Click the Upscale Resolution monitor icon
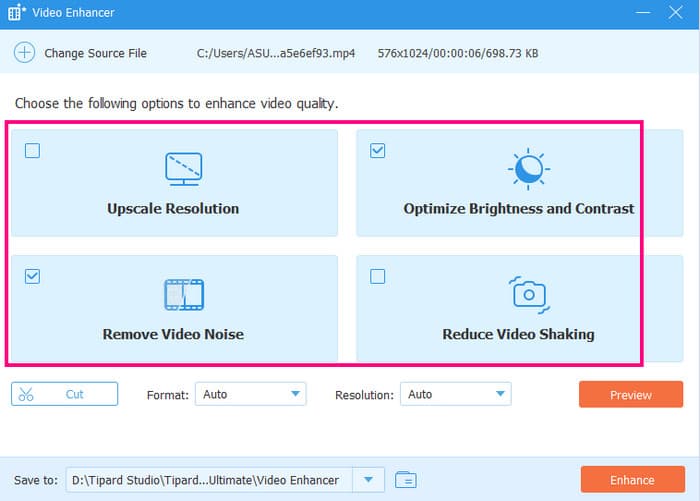Image resolution: width=700 pixels, height=501 pixels. [183, 169]
